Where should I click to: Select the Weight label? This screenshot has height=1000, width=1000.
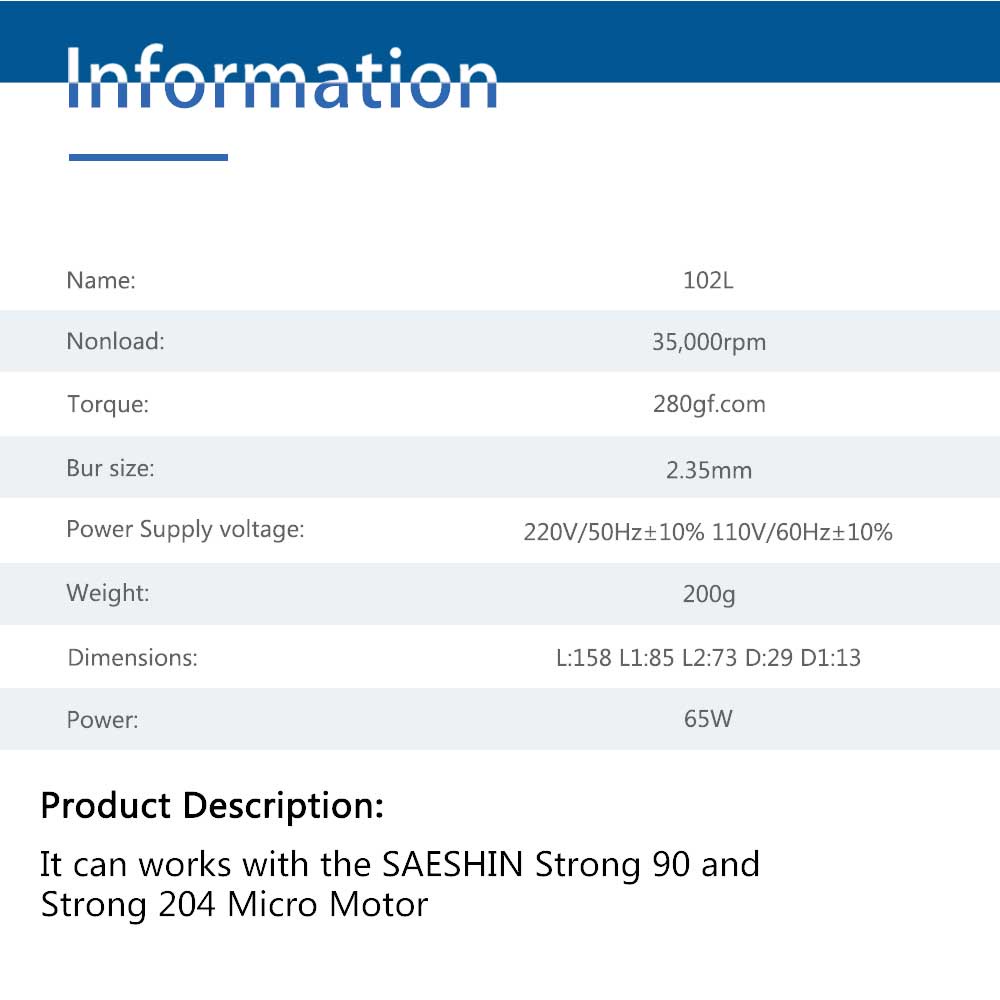pyautogui.click(x=108, y=593)
